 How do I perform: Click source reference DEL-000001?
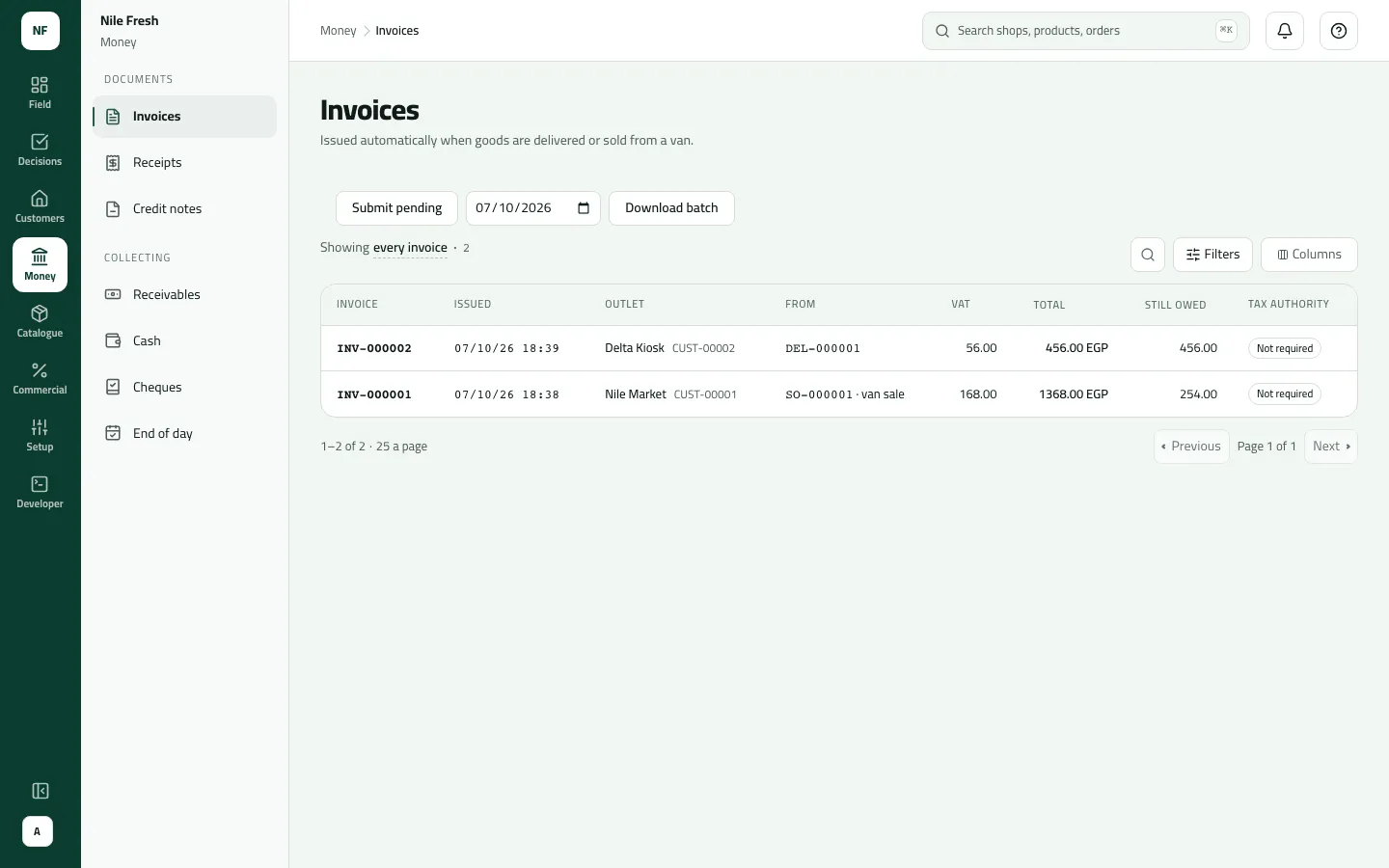point(823,348)
